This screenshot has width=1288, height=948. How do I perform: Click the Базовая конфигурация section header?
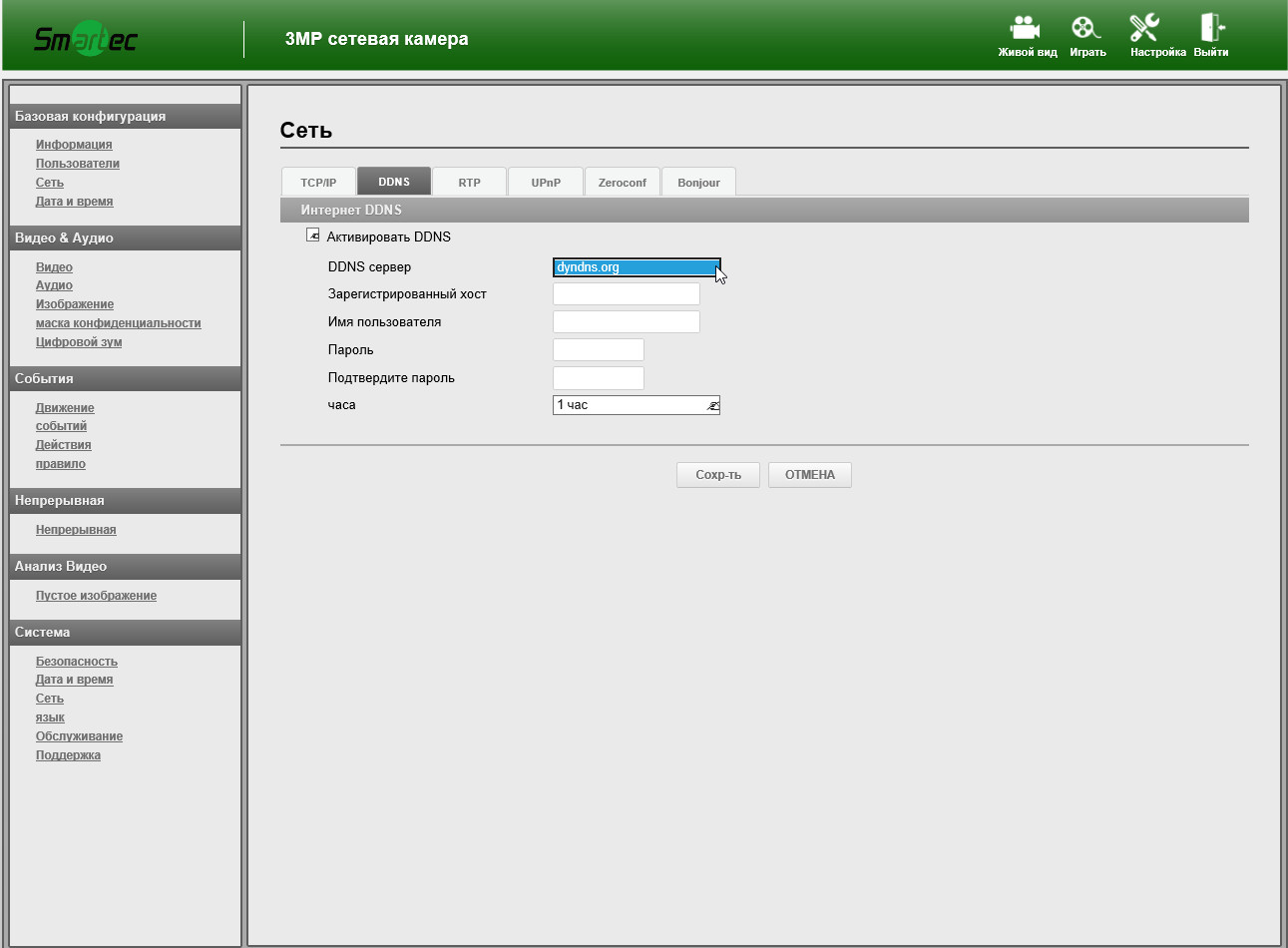125,116
